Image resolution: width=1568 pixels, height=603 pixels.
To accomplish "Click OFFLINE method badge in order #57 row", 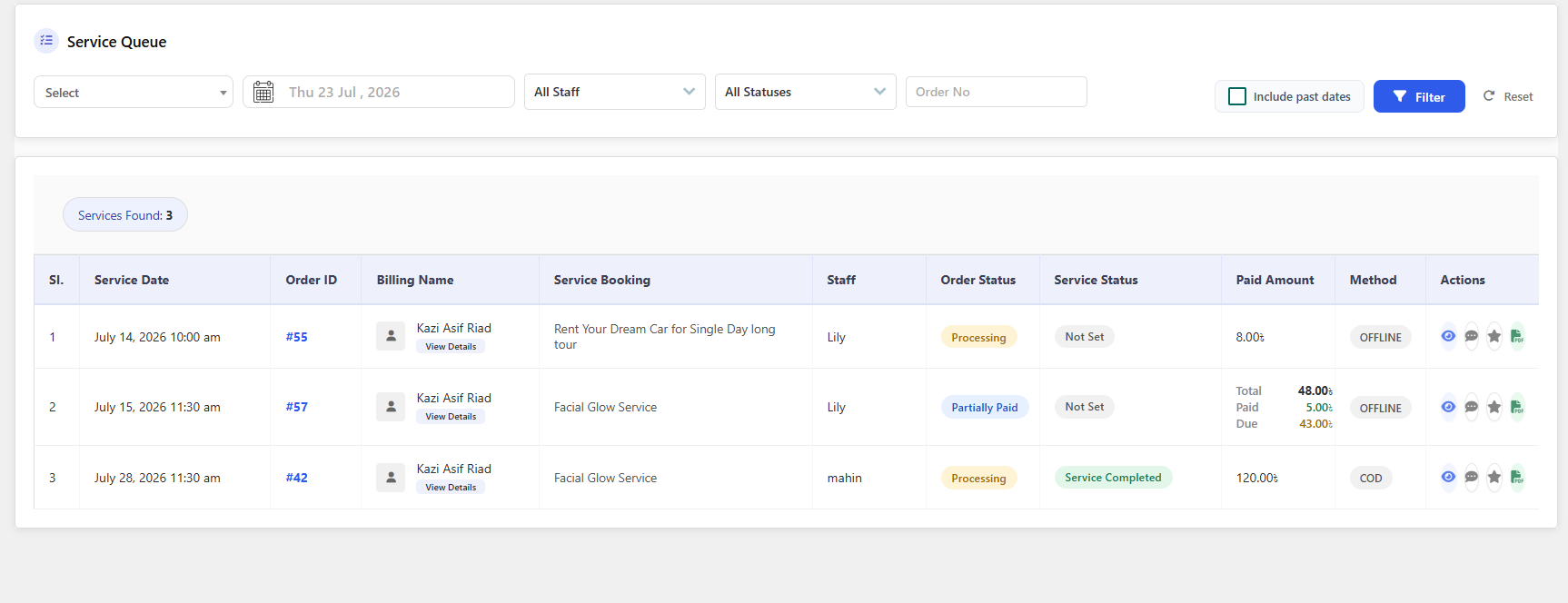I will (x=1380, y=408).
